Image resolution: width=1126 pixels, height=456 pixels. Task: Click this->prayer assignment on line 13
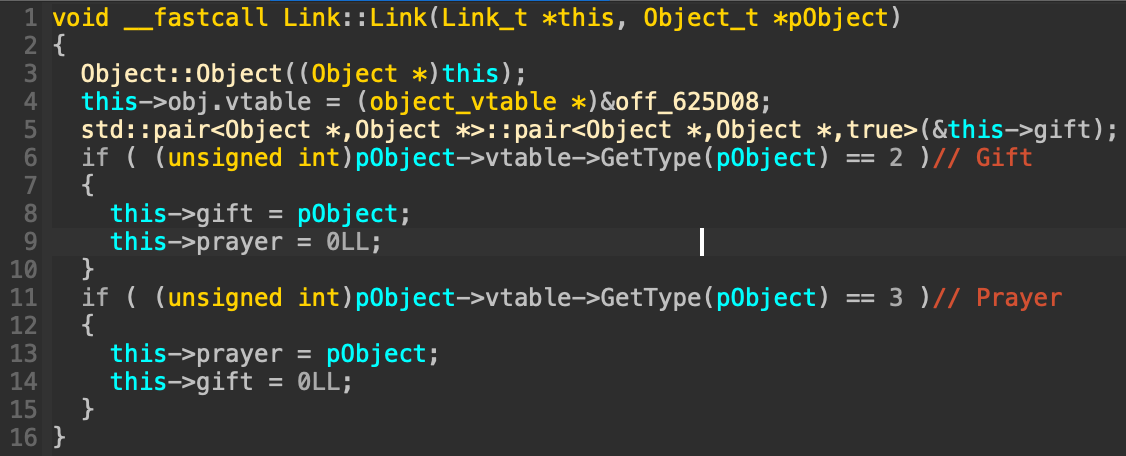click(275, 353)
